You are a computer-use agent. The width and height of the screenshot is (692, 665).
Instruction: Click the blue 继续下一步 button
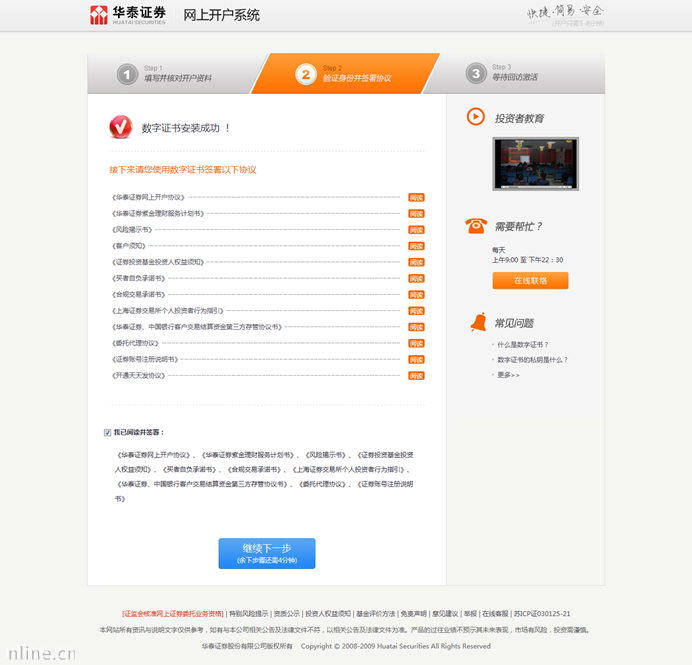coord(267,553)
